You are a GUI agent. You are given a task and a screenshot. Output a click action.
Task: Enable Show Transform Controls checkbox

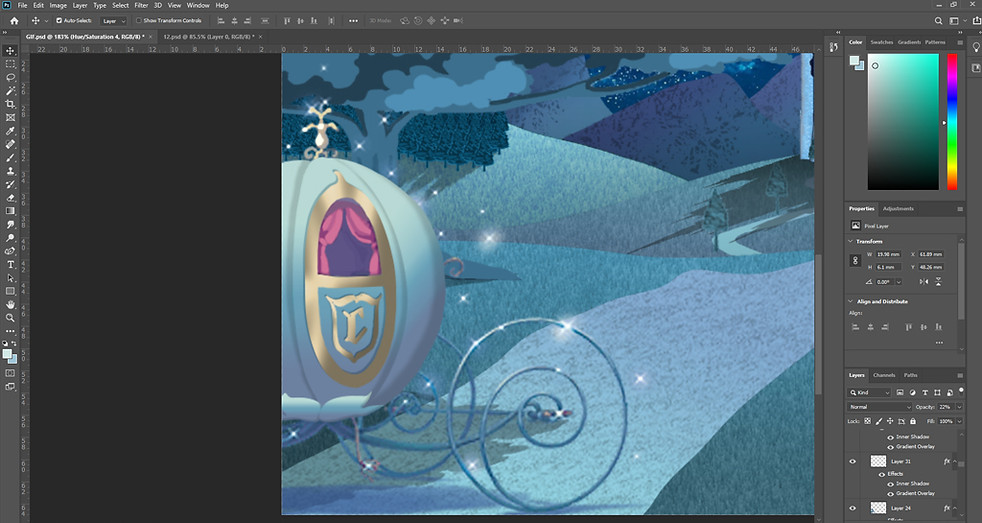coord(139,21)
